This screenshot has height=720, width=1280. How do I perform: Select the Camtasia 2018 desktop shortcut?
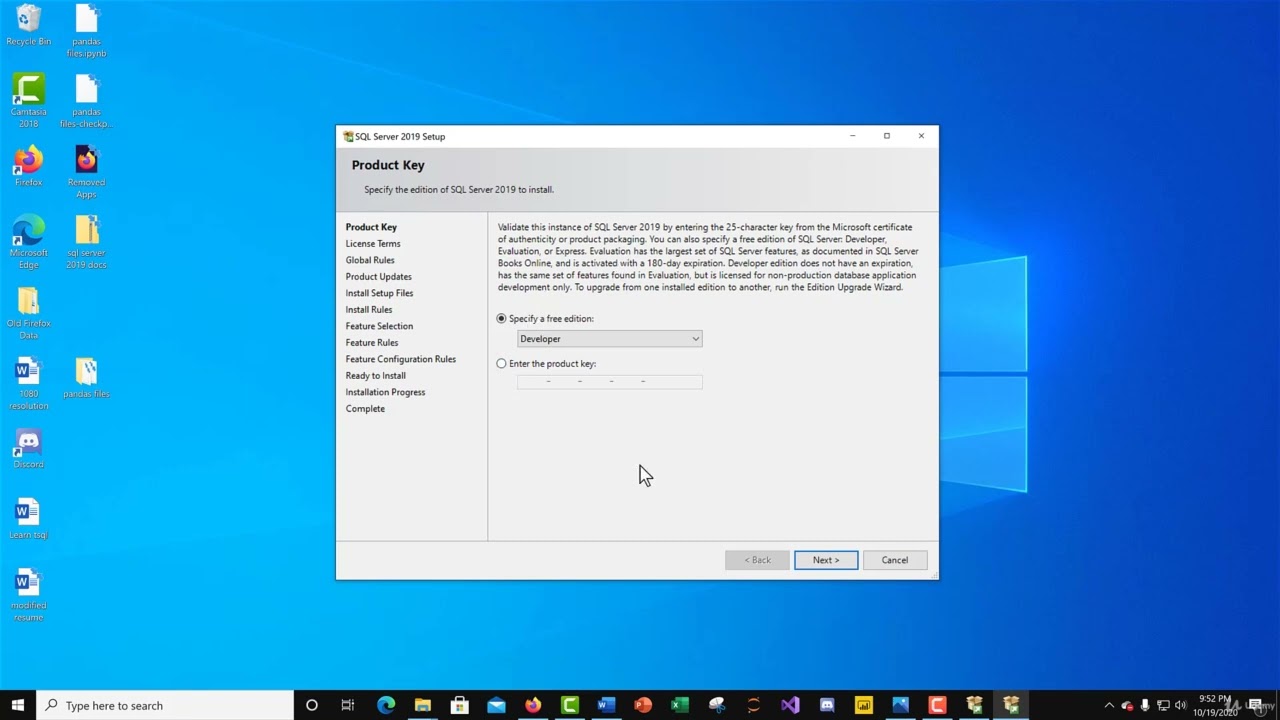(x=28, y=101)
